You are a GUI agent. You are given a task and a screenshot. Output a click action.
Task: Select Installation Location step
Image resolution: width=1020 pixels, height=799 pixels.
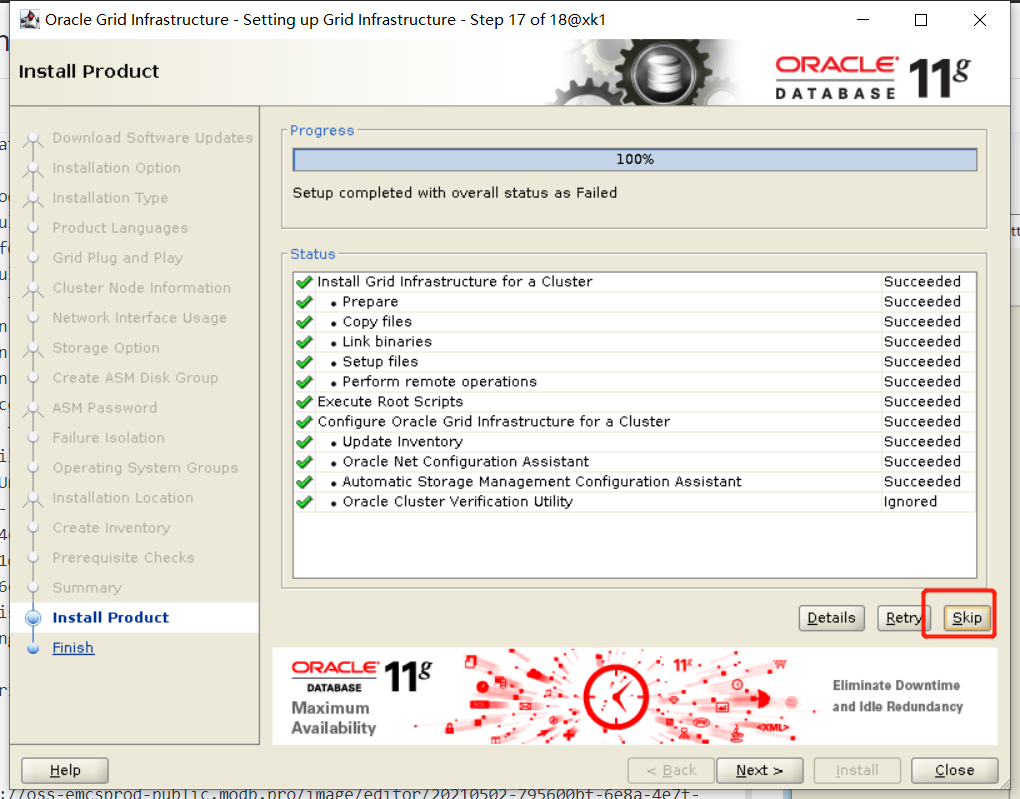pos(122,498)
